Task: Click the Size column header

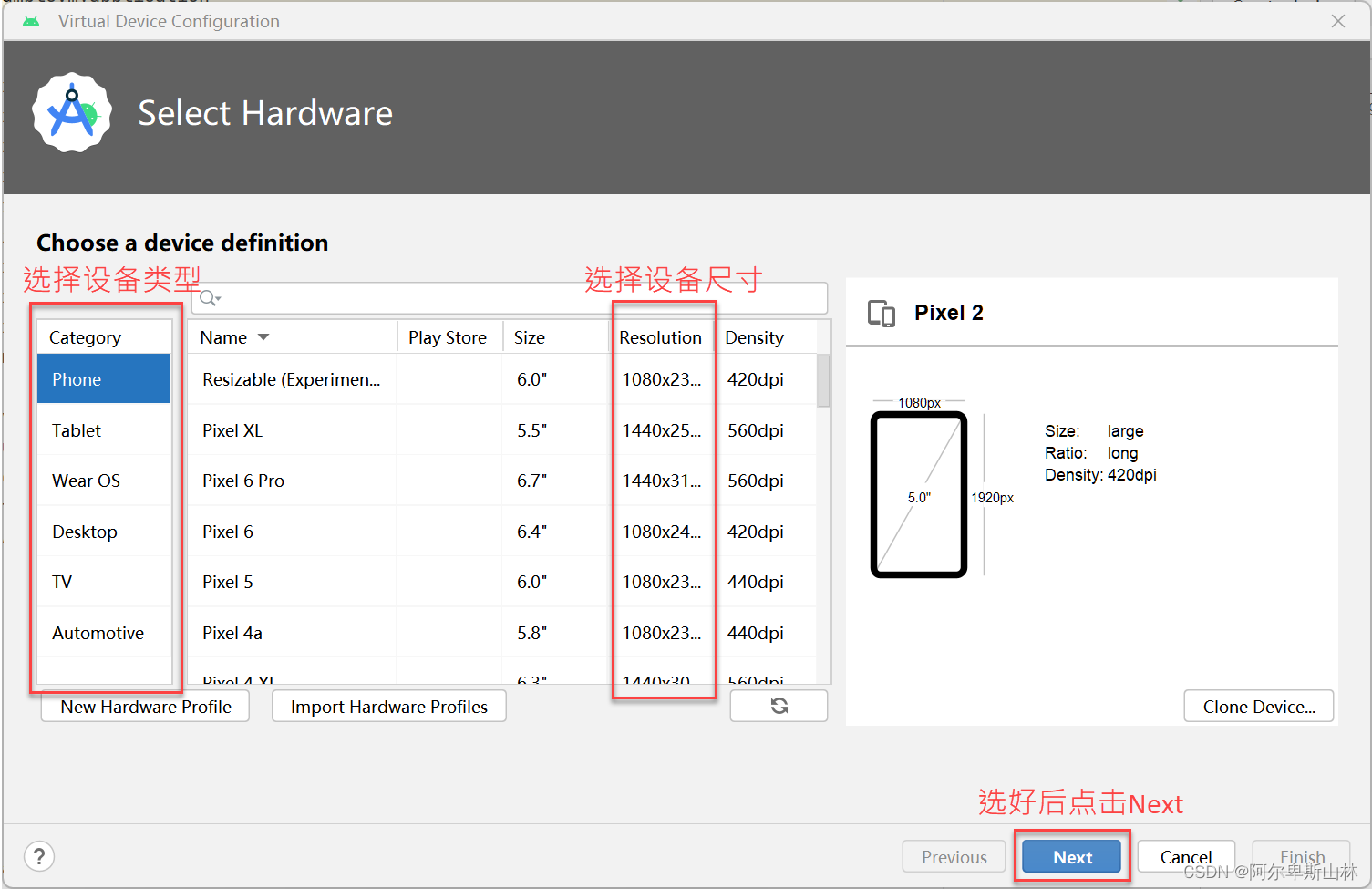Action: coord(555,337)
